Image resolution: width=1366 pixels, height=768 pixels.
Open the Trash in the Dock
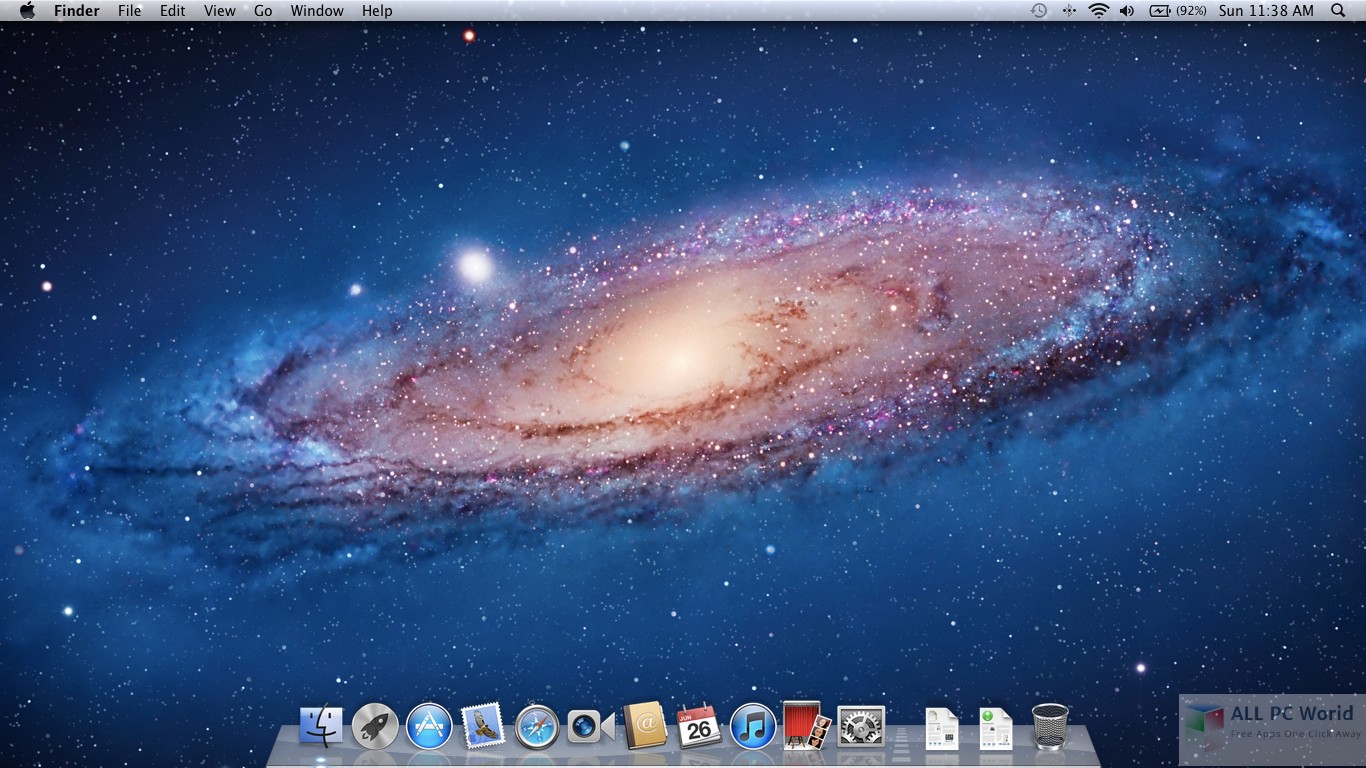click(1050, 726)
